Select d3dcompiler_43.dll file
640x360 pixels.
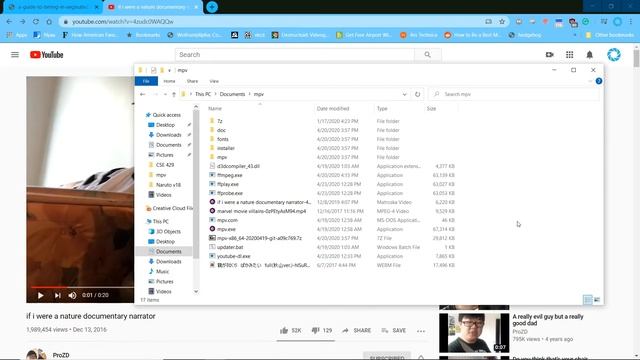click(x=238, y=166)
